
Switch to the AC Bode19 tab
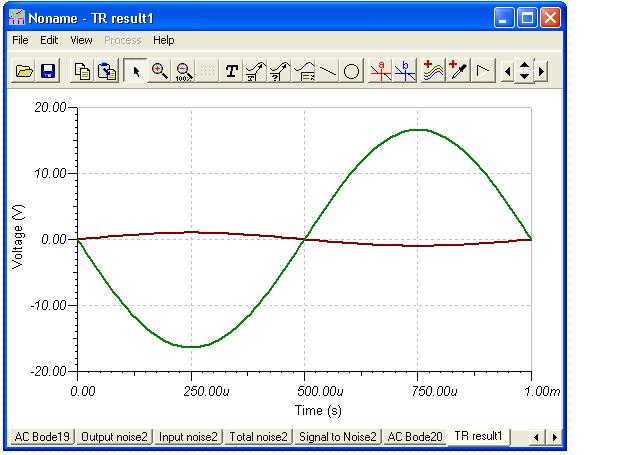pos(42,437)
